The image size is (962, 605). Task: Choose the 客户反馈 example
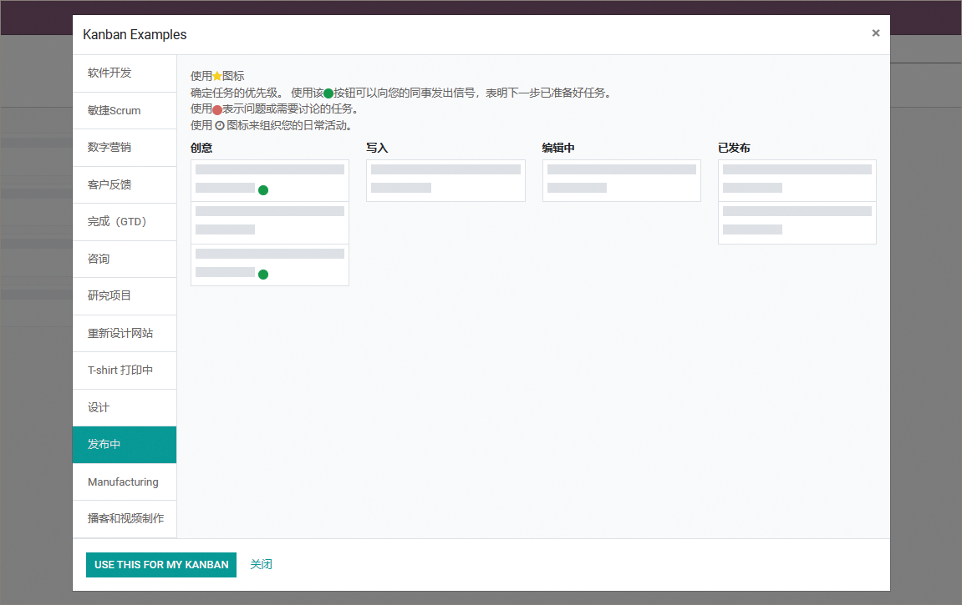124,184
